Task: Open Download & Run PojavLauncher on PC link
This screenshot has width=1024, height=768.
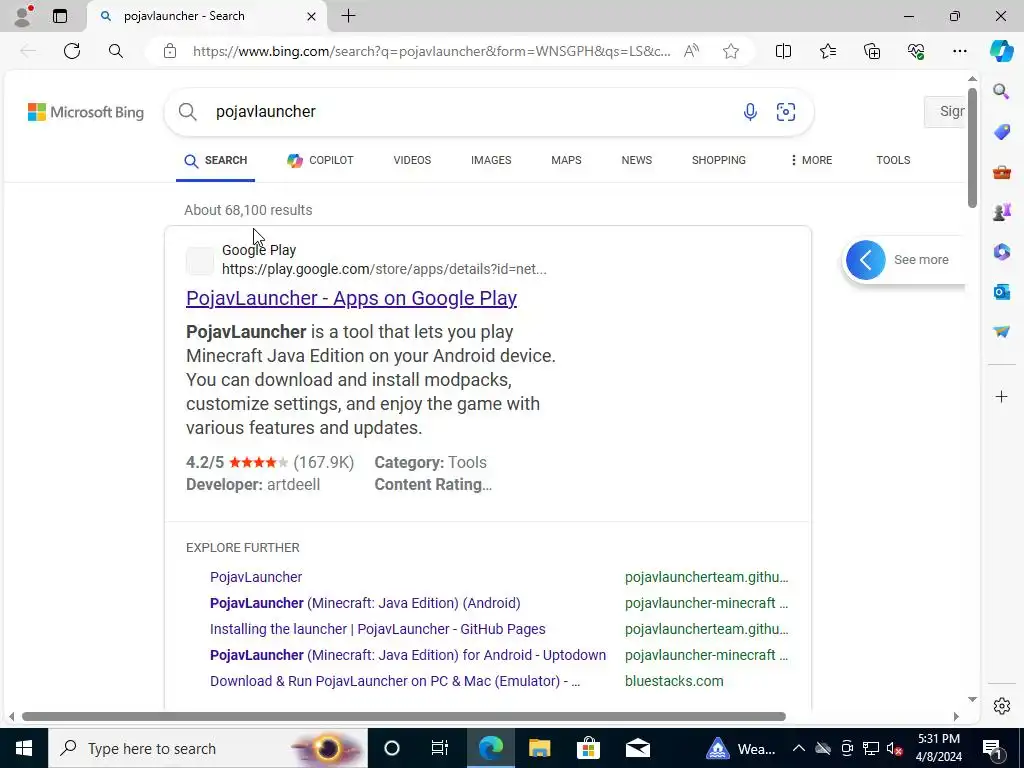Action: 395,681
